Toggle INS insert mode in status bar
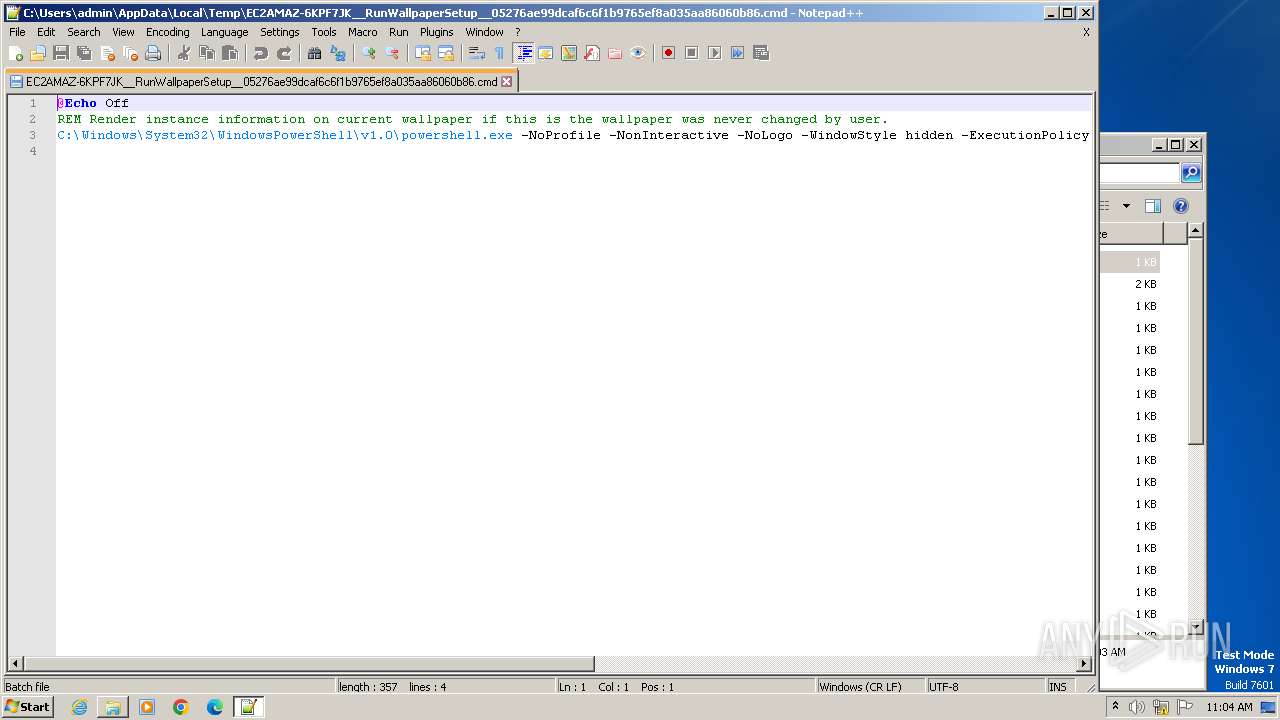1280x720 pixels. coord(1058,687)
